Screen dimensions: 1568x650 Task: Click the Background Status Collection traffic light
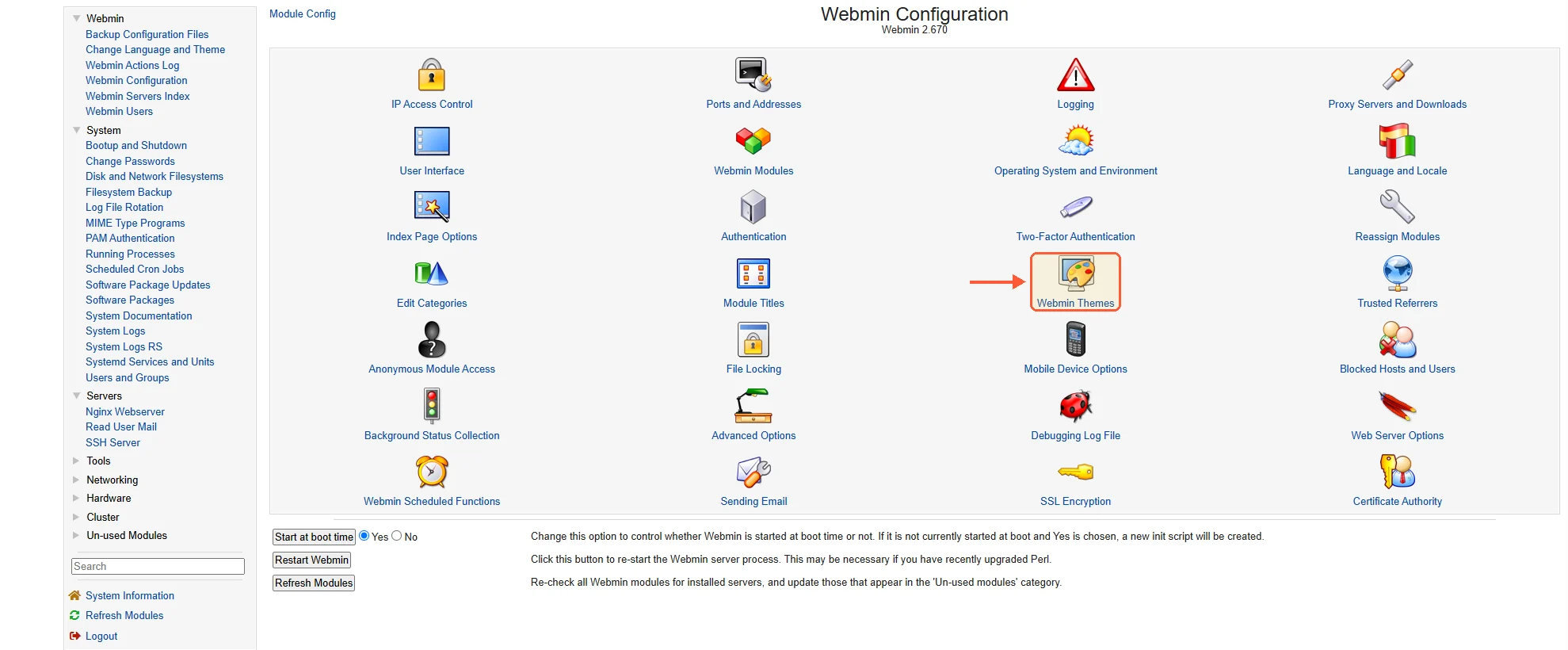tap(432, 406)
